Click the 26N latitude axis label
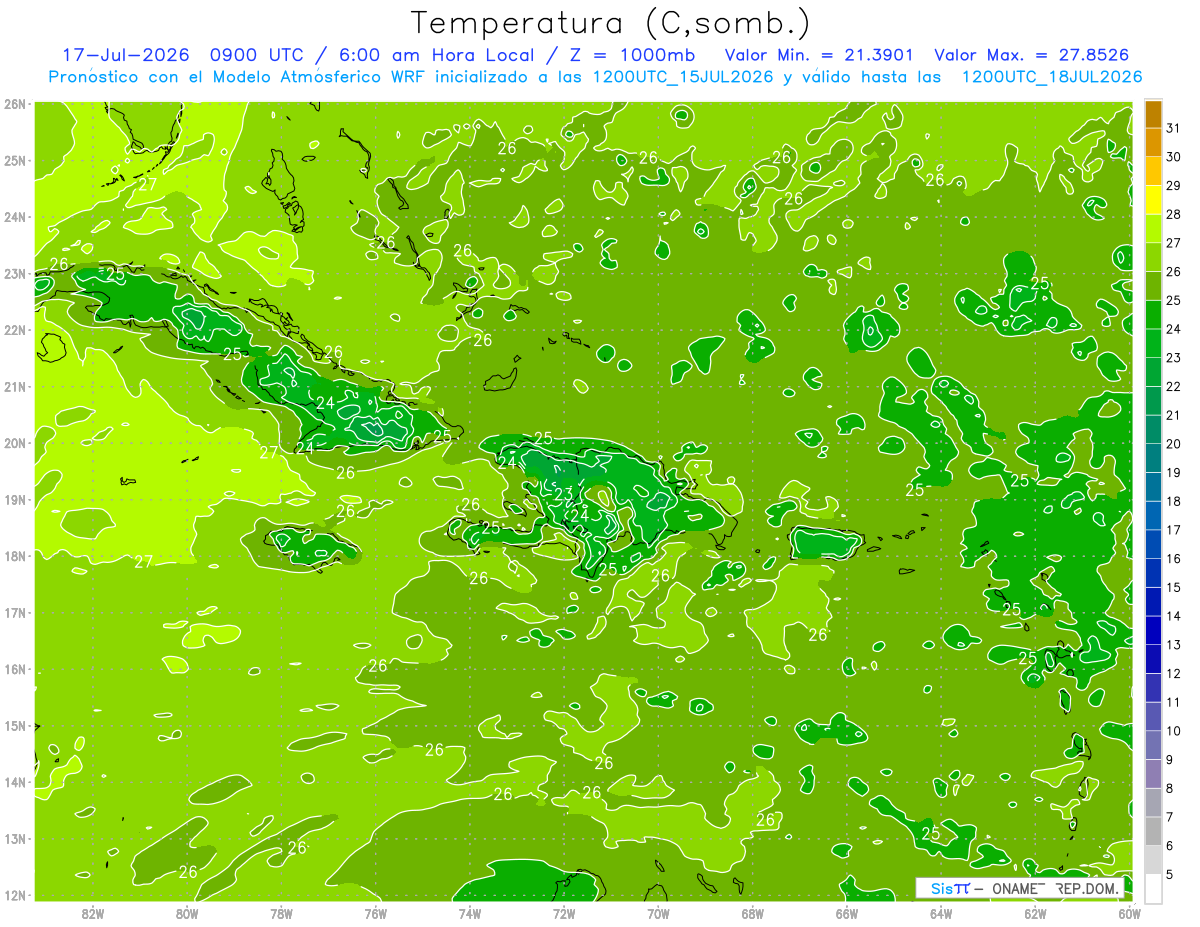 (x=14, y=104)
